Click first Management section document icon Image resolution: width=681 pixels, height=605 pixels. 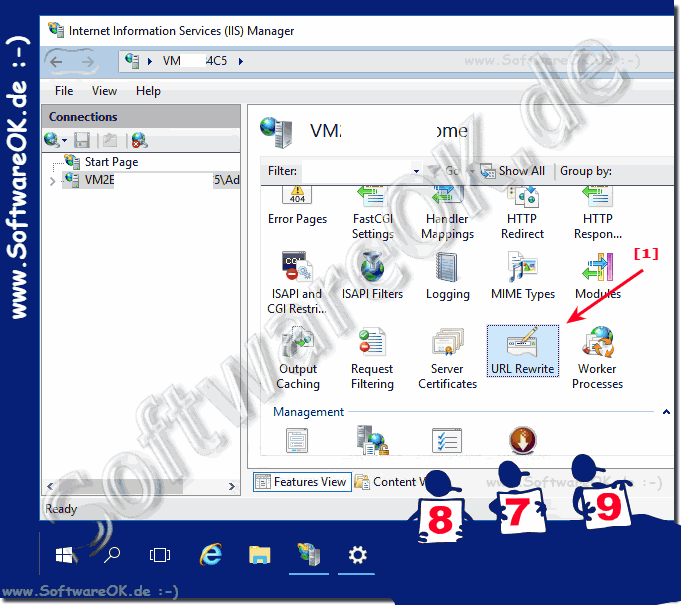coord(297,440)
